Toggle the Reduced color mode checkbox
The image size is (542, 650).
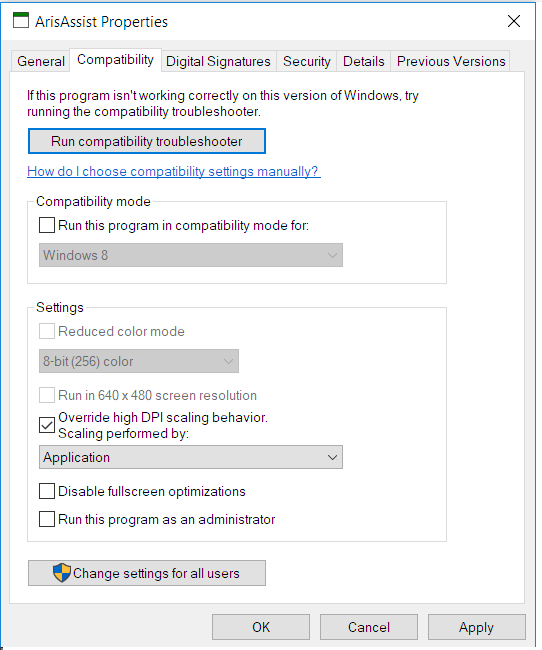(x=47, y=331)
